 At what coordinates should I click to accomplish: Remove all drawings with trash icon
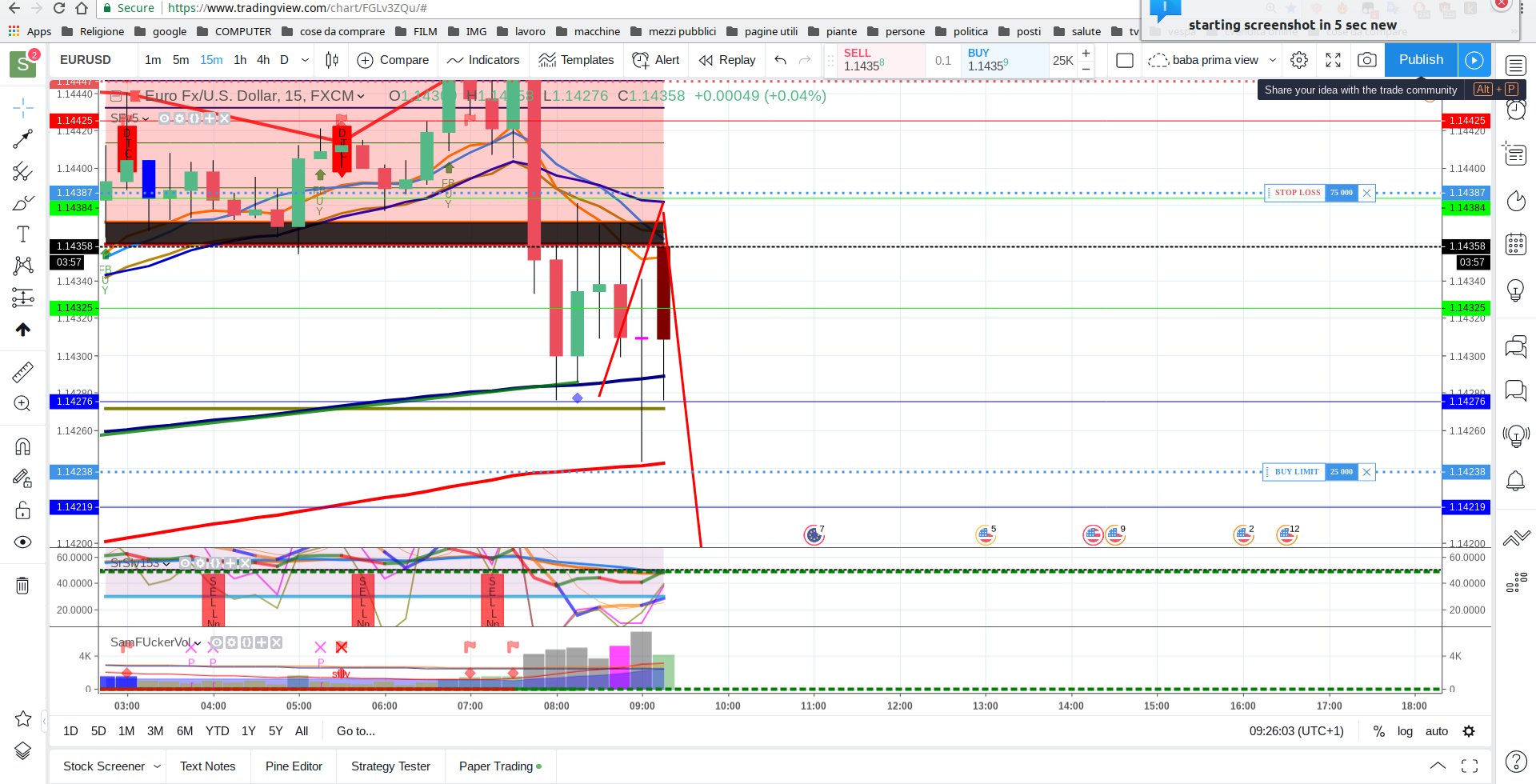23,586
